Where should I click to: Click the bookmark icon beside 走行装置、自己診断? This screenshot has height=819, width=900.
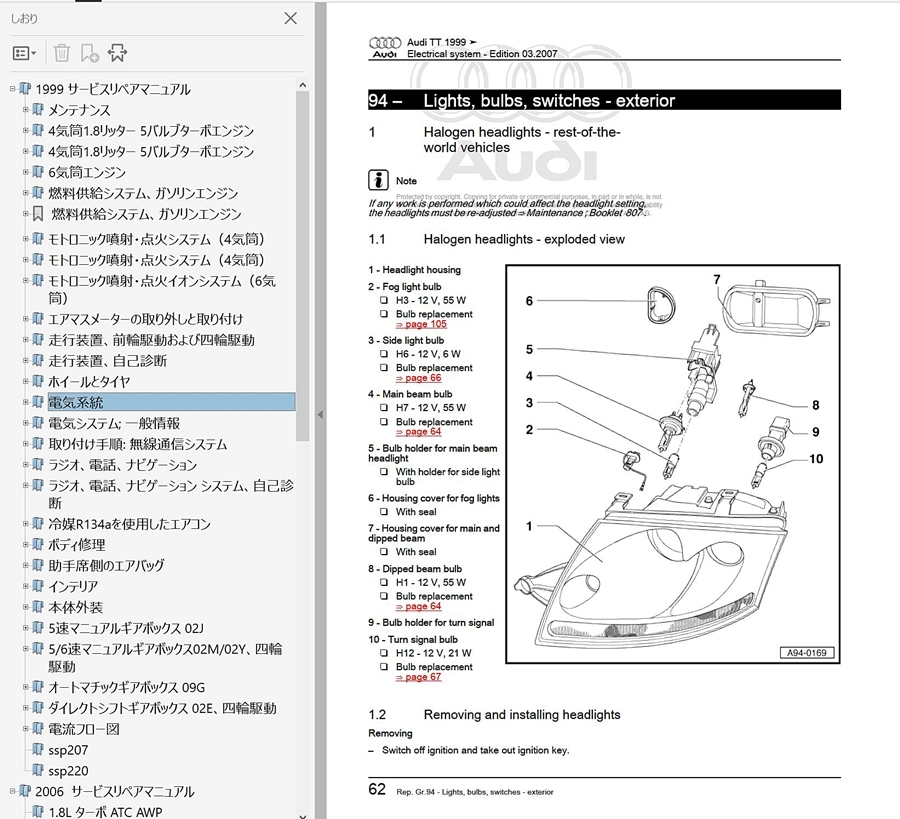point(38,360)
